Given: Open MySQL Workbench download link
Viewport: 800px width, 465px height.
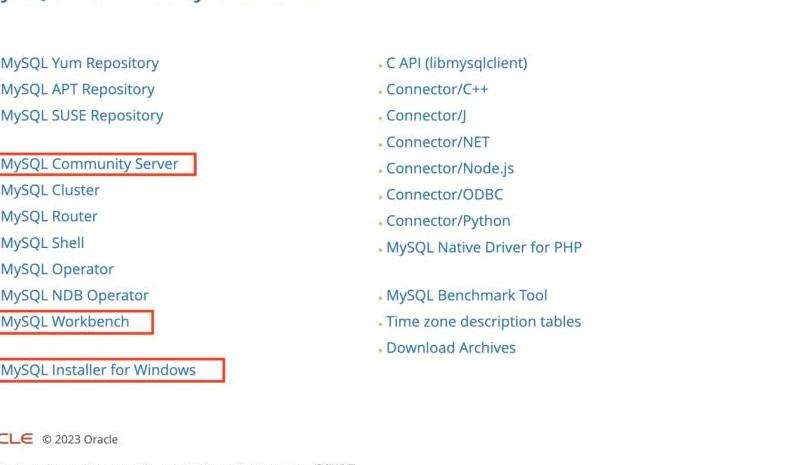Looking at the screenshot, I should (65, 321).
